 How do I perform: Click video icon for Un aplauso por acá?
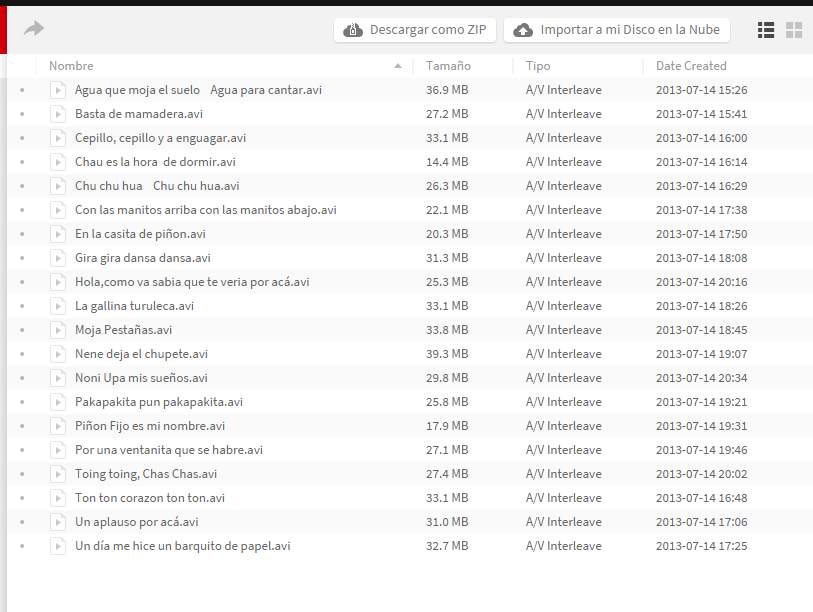[x=58, y=522]
